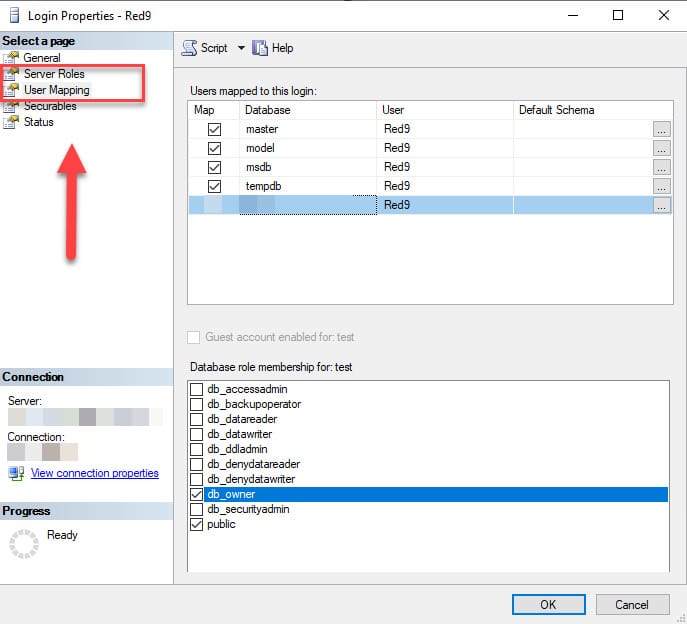Click the Map column header
Screen dimensions: 687x624
click(x=214, y=110)
